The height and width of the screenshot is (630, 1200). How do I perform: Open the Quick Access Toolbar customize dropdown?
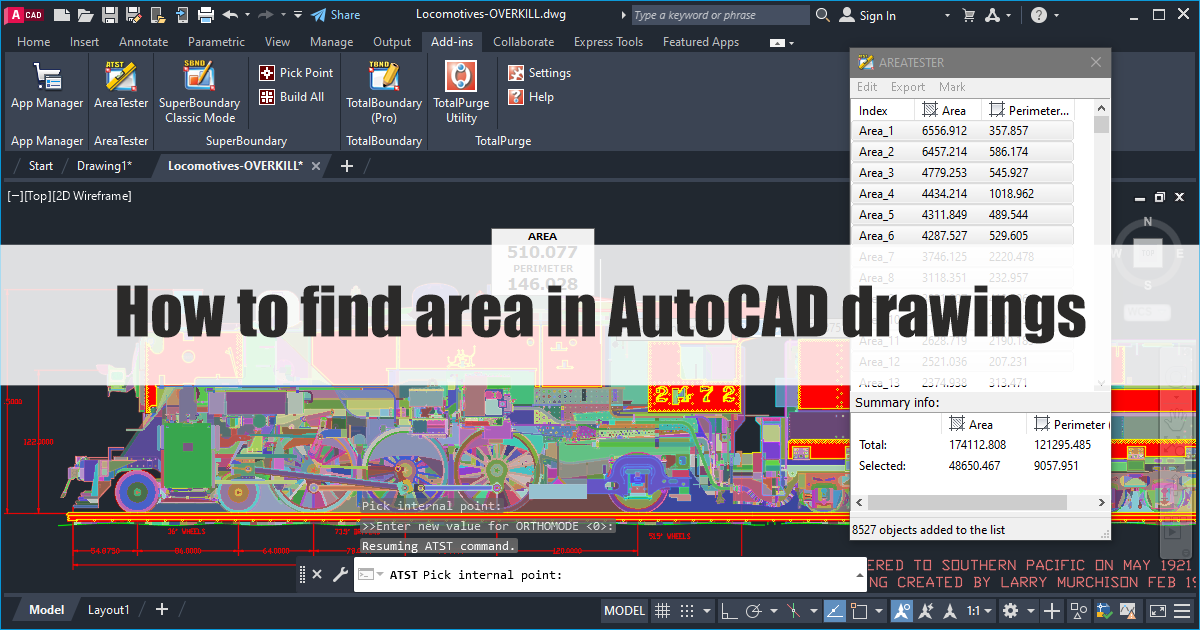[298, 15]
